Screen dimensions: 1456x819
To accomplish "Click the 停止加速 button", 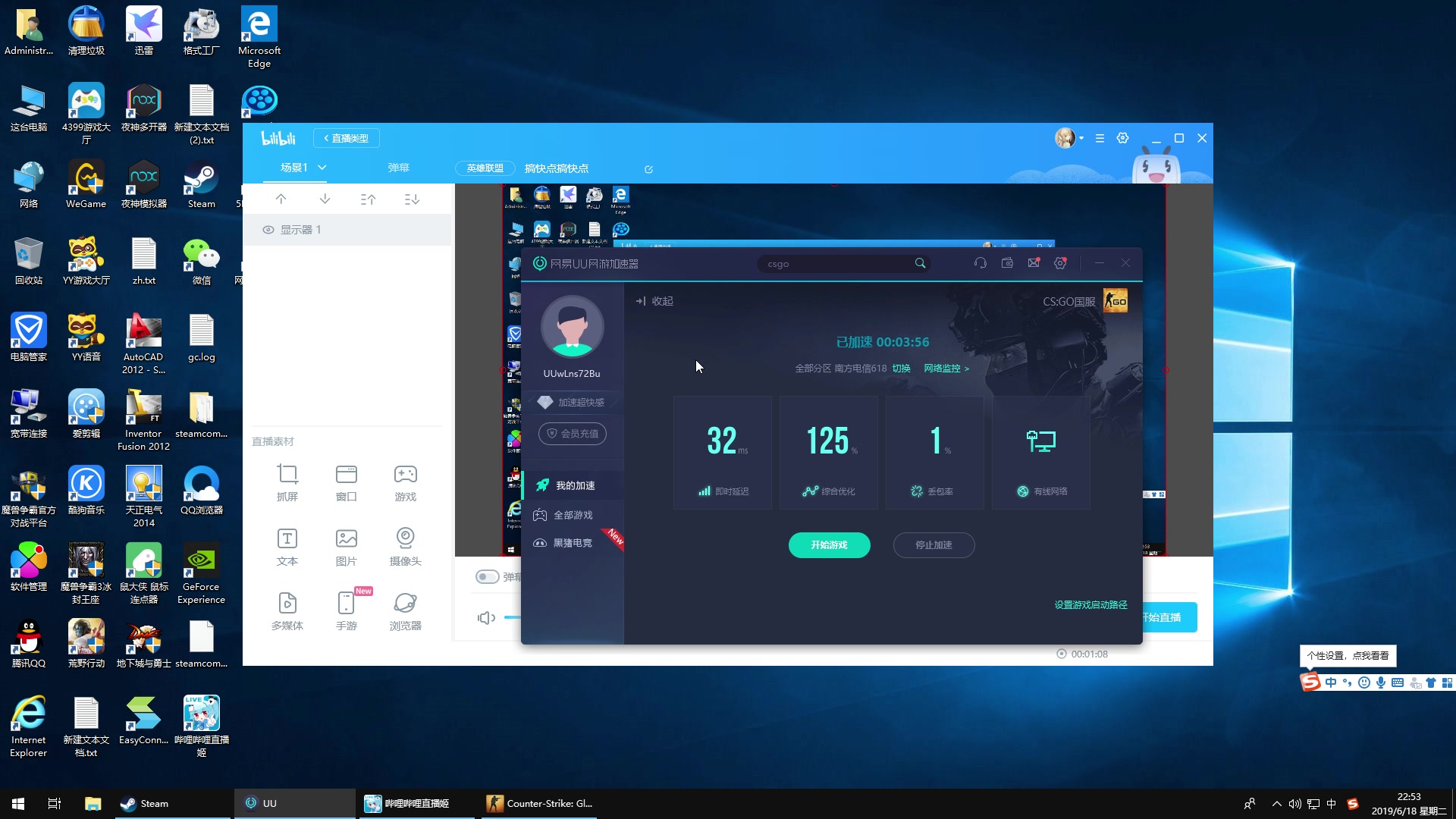I will [x=934, y=545].
